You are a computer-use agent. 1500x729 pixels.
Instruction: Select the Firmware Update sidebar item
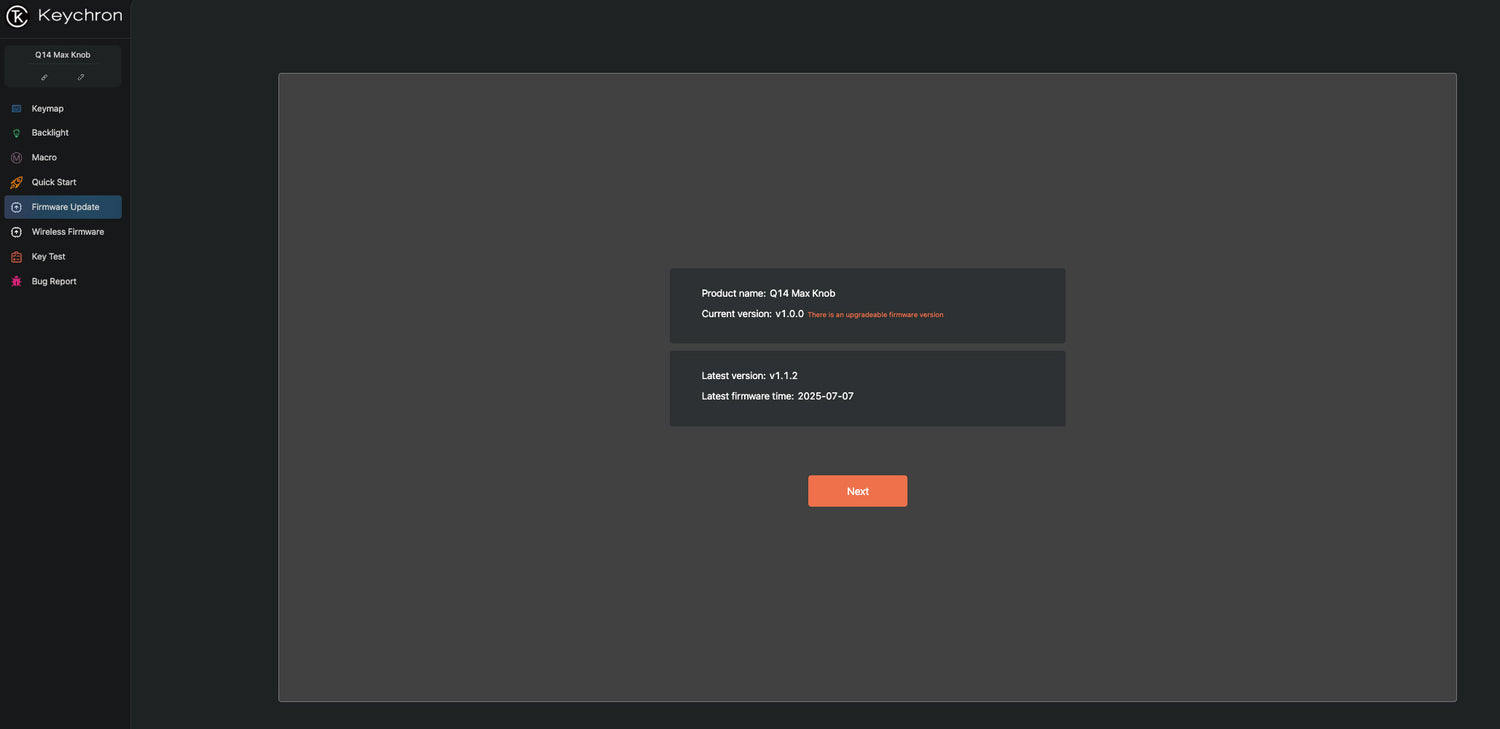[65, 207]
